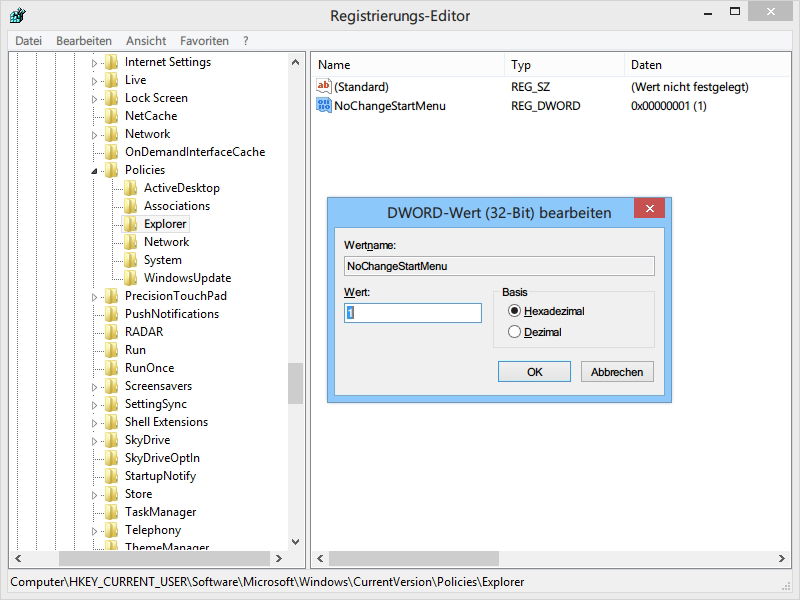The height and width of the screenshot is (600, 800).
Task: Click the (Standard) string value icon
Action: coord(323,86)
